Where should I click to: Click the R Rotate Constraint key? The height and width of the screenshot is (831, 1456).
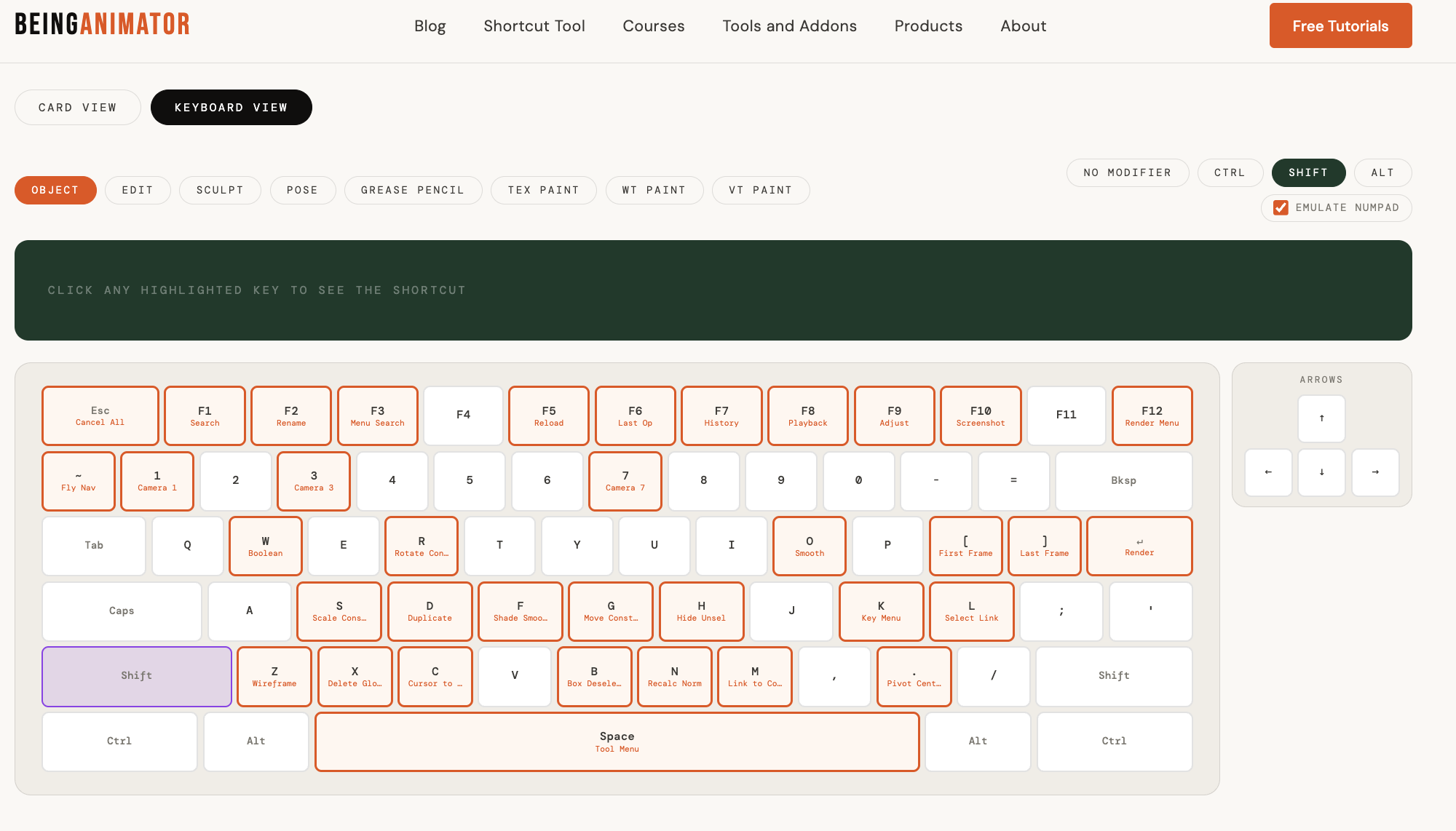coord(422,546)
